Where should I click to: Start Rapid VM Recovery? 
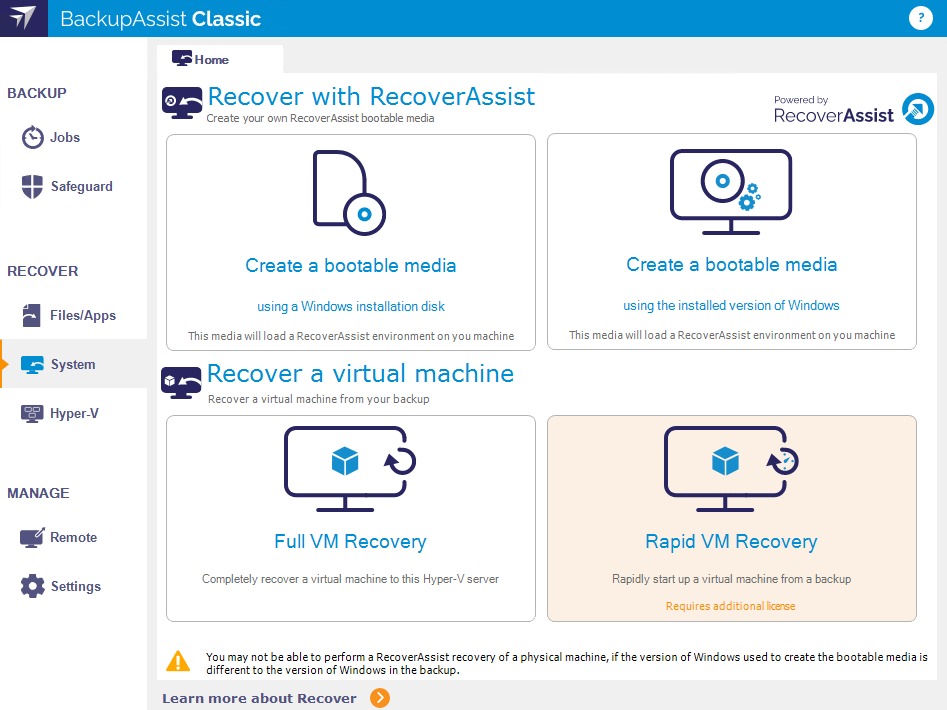coord(731,519)
